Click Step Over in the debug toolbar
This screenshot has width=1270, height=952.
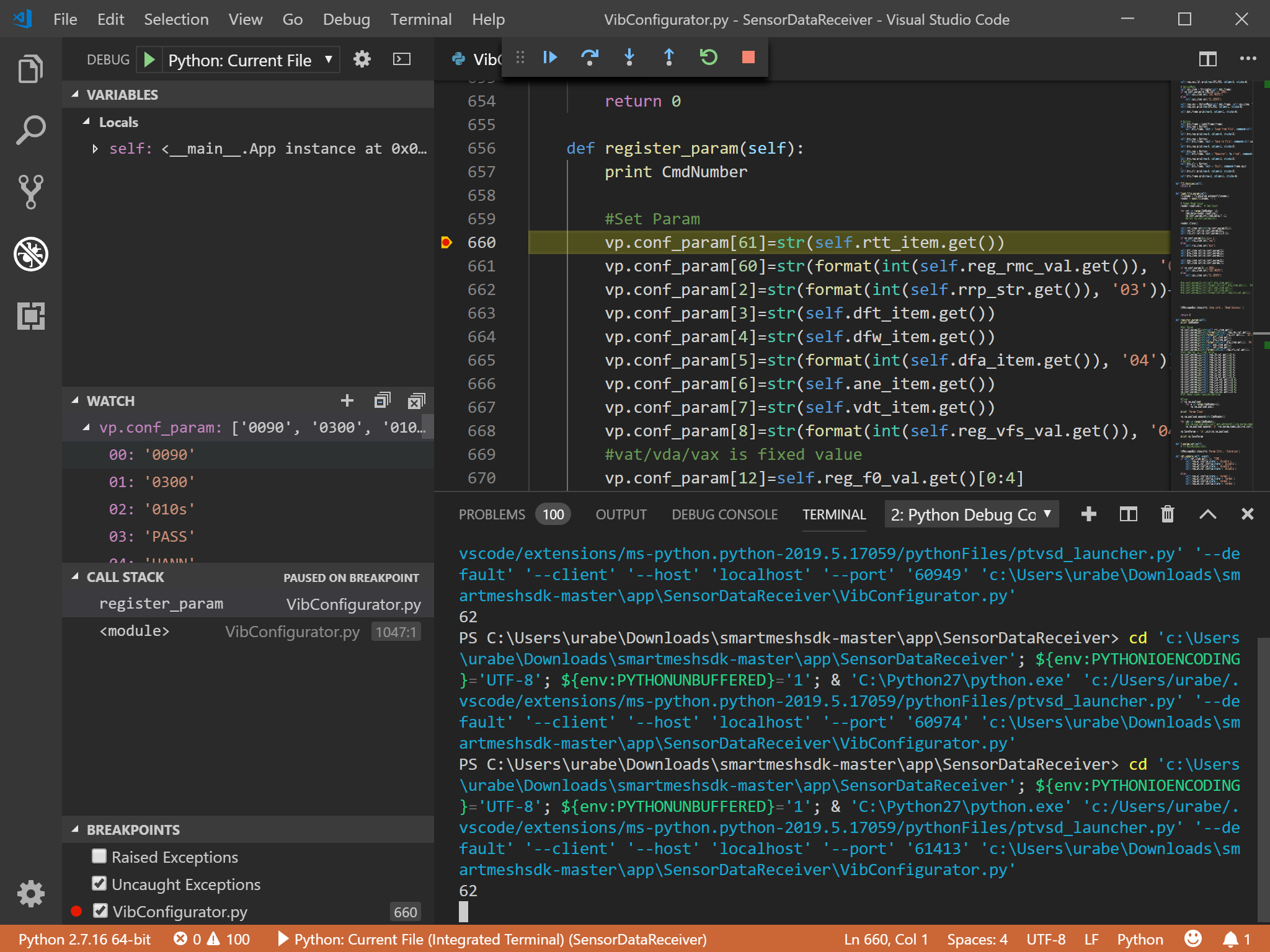point(590,57)
